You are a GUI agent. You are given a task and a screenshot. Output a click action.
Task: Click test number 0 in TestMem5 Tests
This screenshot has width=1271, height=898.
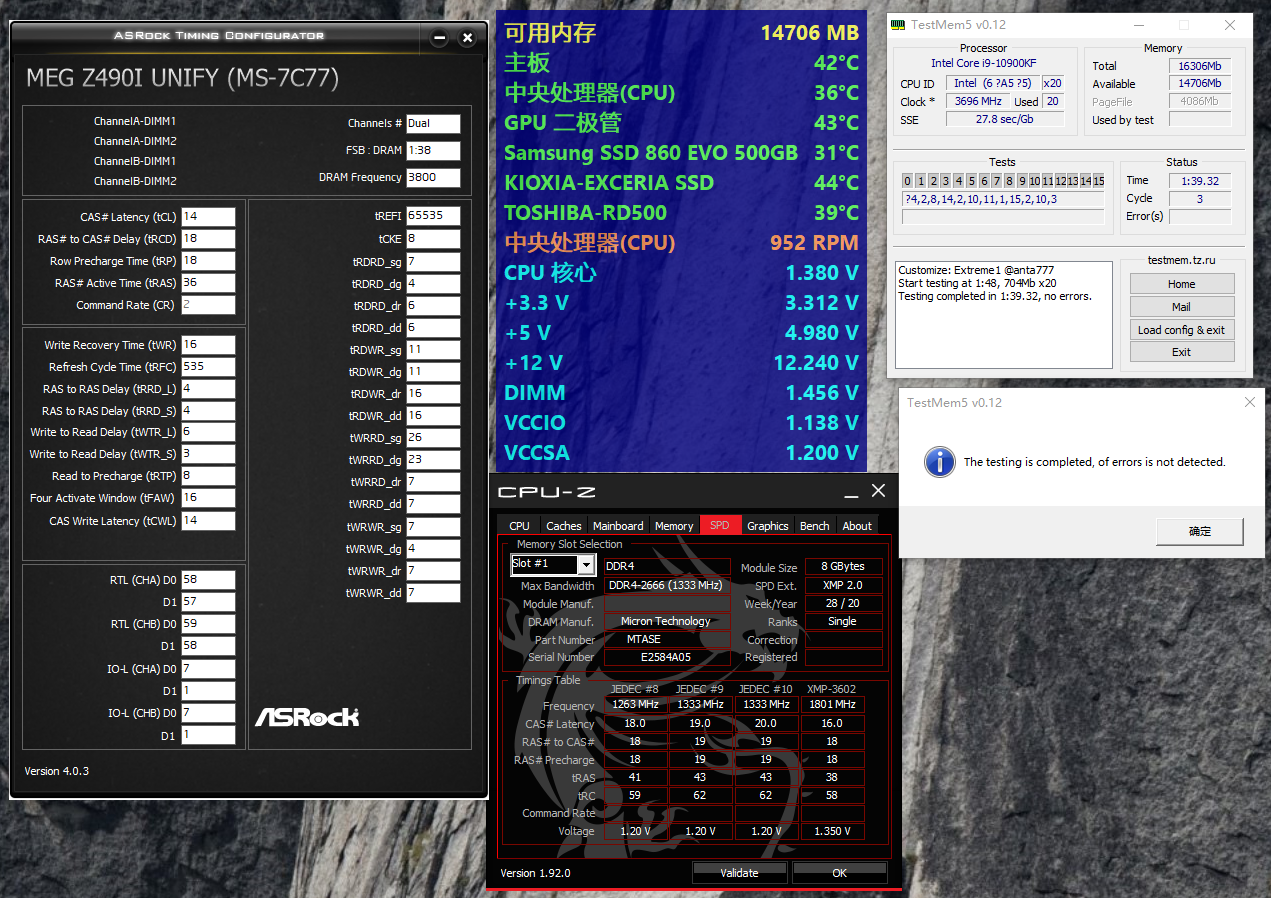[x=907, y=181]
